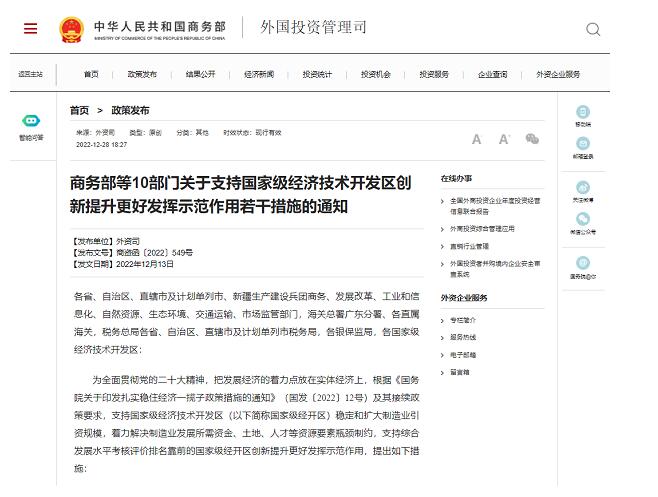The height and width of the screenshot is (497, 658).
Task: Open the 微信公众号 sidebar icon
Action: click(582, 220)
